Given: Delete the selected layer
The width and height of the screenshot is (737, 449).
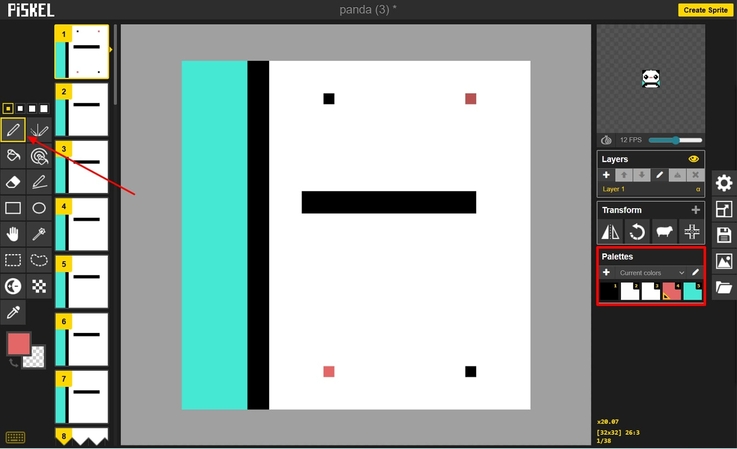Looking at the screenshot, I should point(695,175).
